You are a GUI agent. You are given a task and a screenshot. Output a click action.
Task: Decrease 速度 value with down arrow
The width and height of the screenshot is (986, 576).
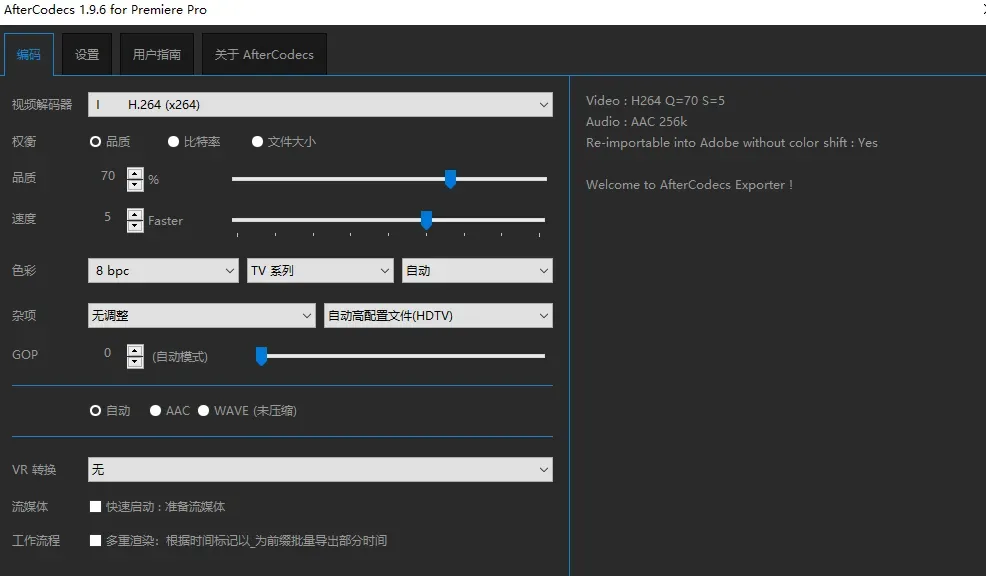pos(135,226)
